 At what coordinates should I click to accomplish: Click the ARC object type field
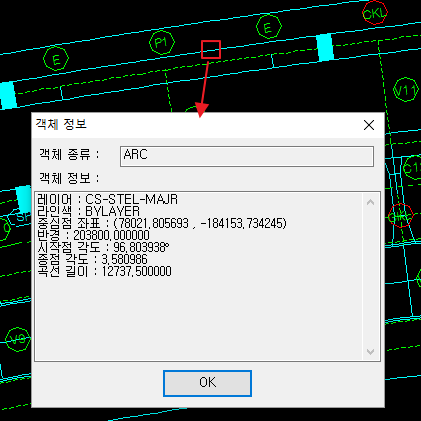pyautogui.click(x=247, y=156)
